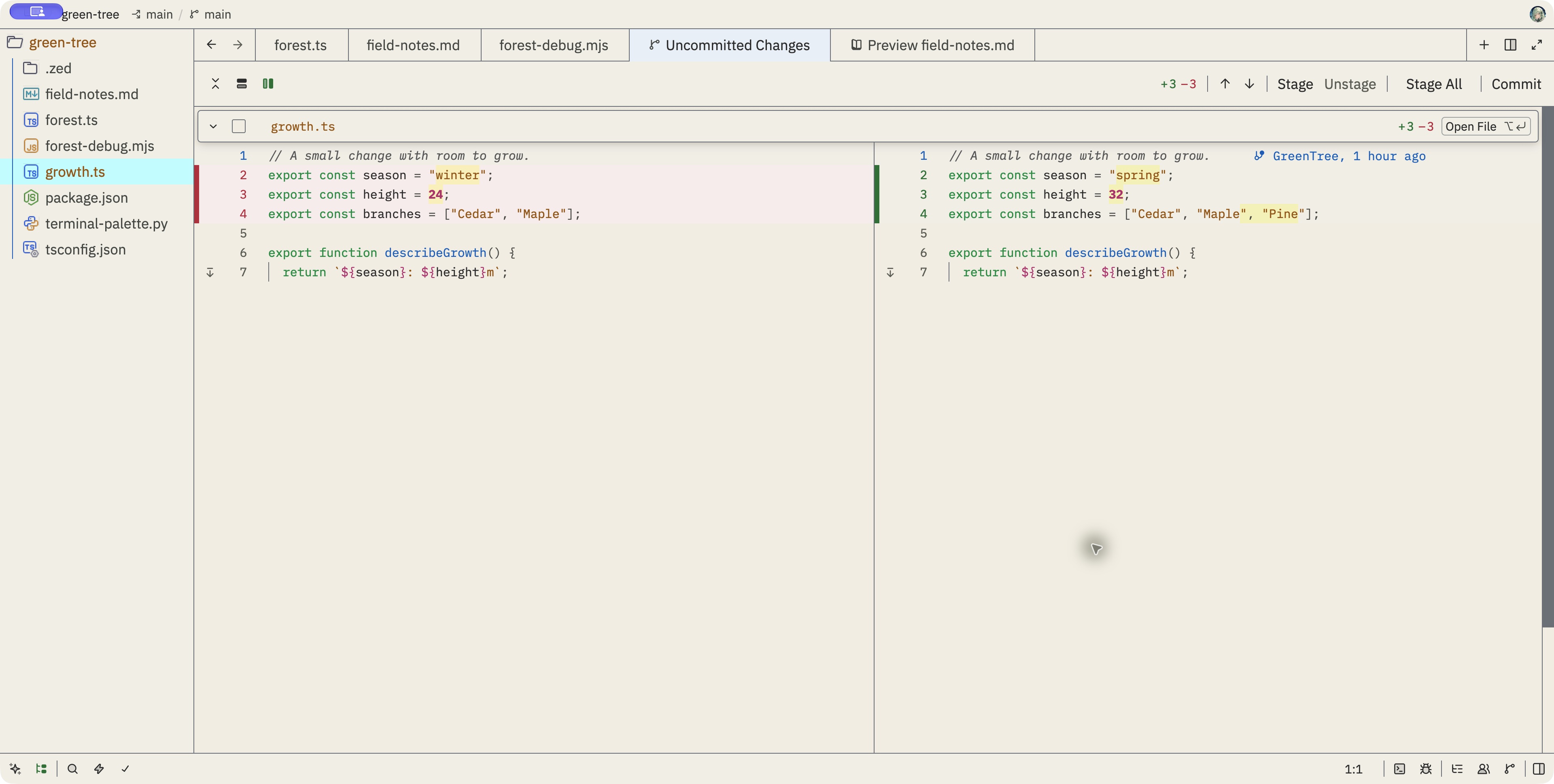Image resolution: width=1554 pixels, height=784 pixels.
Task: Switch to the field-notes.md tab
Action: point(413,45)
